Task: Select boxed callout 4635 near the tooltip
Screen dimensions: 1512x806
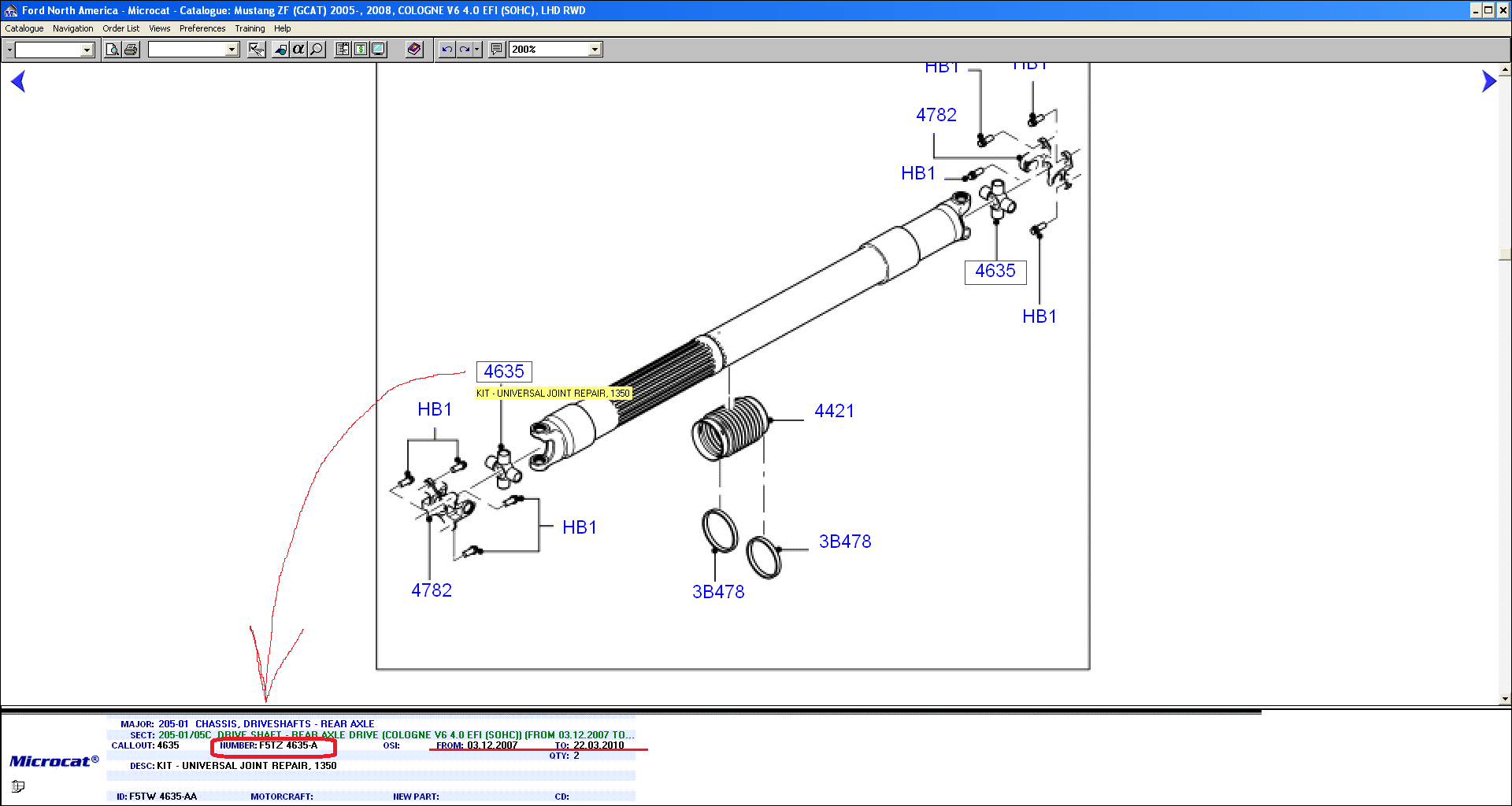Action: (x=504, y=372)
